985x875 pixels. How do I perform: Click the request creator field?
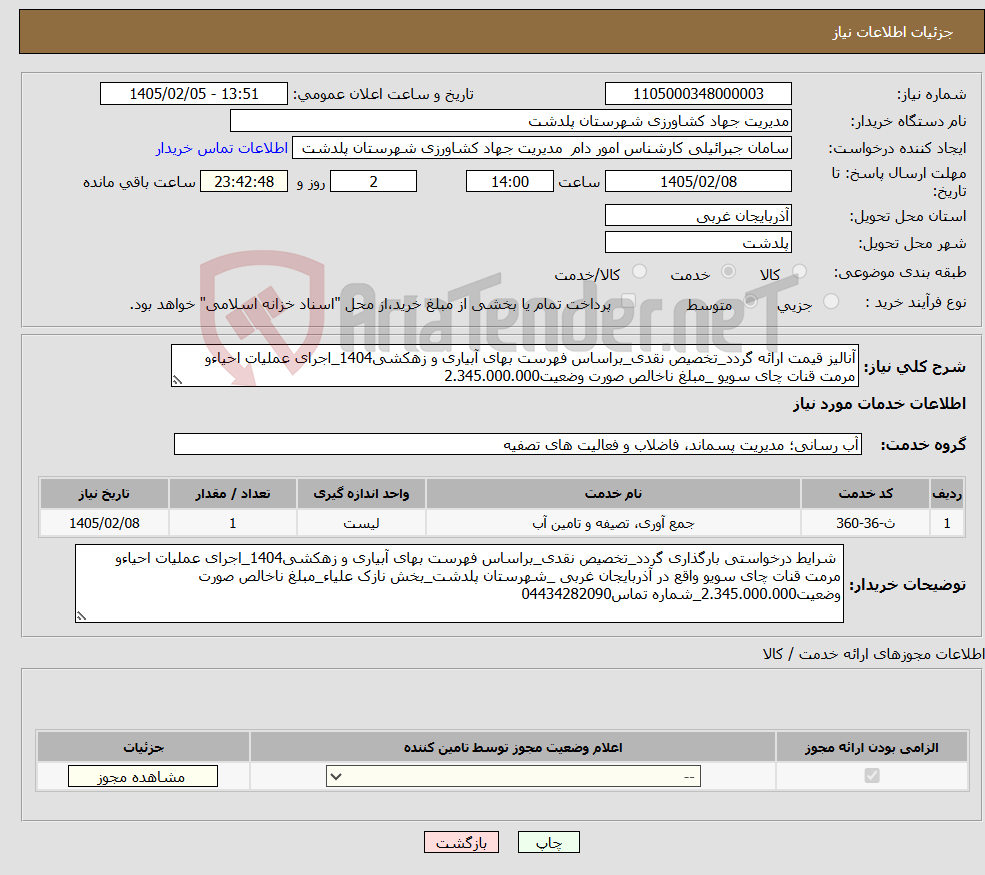coord(541,148)
